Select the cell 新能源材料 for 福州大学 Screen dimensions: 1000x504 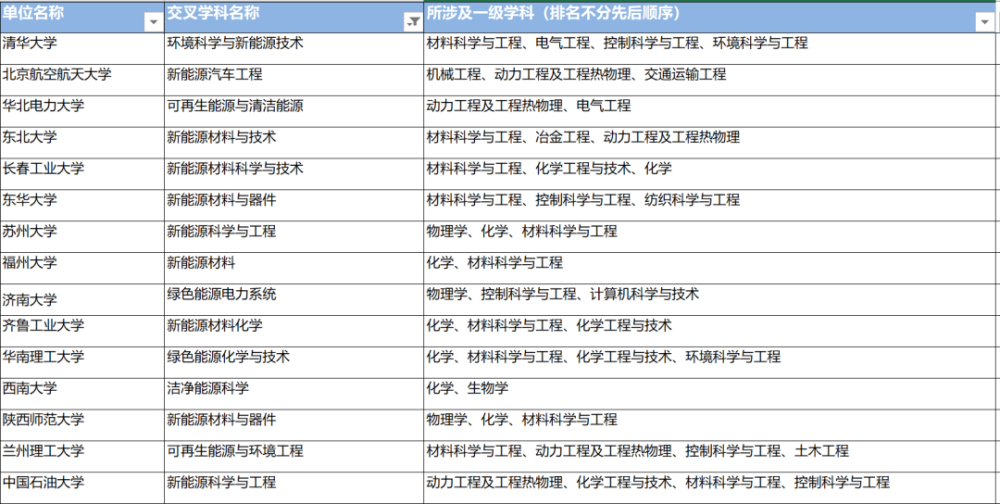pyautogui.click(x=293, y=267)
